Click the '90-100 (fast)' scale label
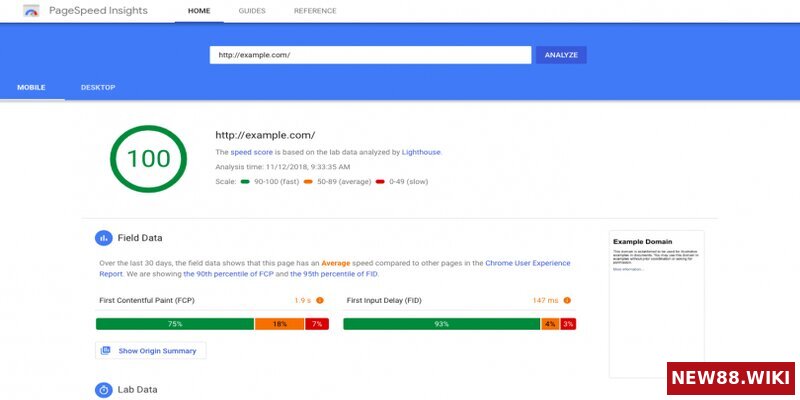The width and height of the screenshot is (800, 400). 275,182
